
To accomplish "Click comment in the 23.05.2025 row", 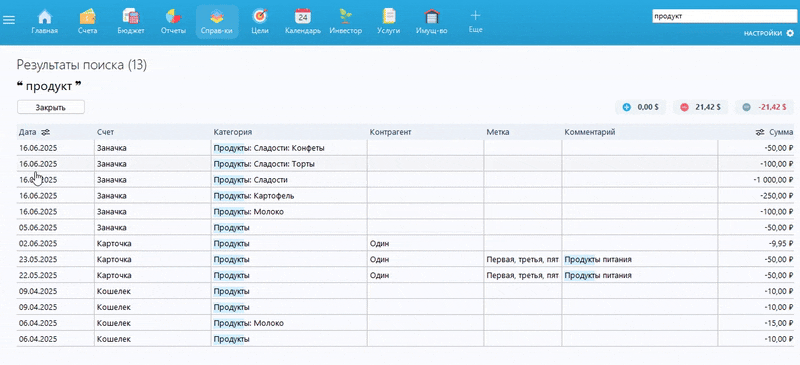I will coord(598,259).
